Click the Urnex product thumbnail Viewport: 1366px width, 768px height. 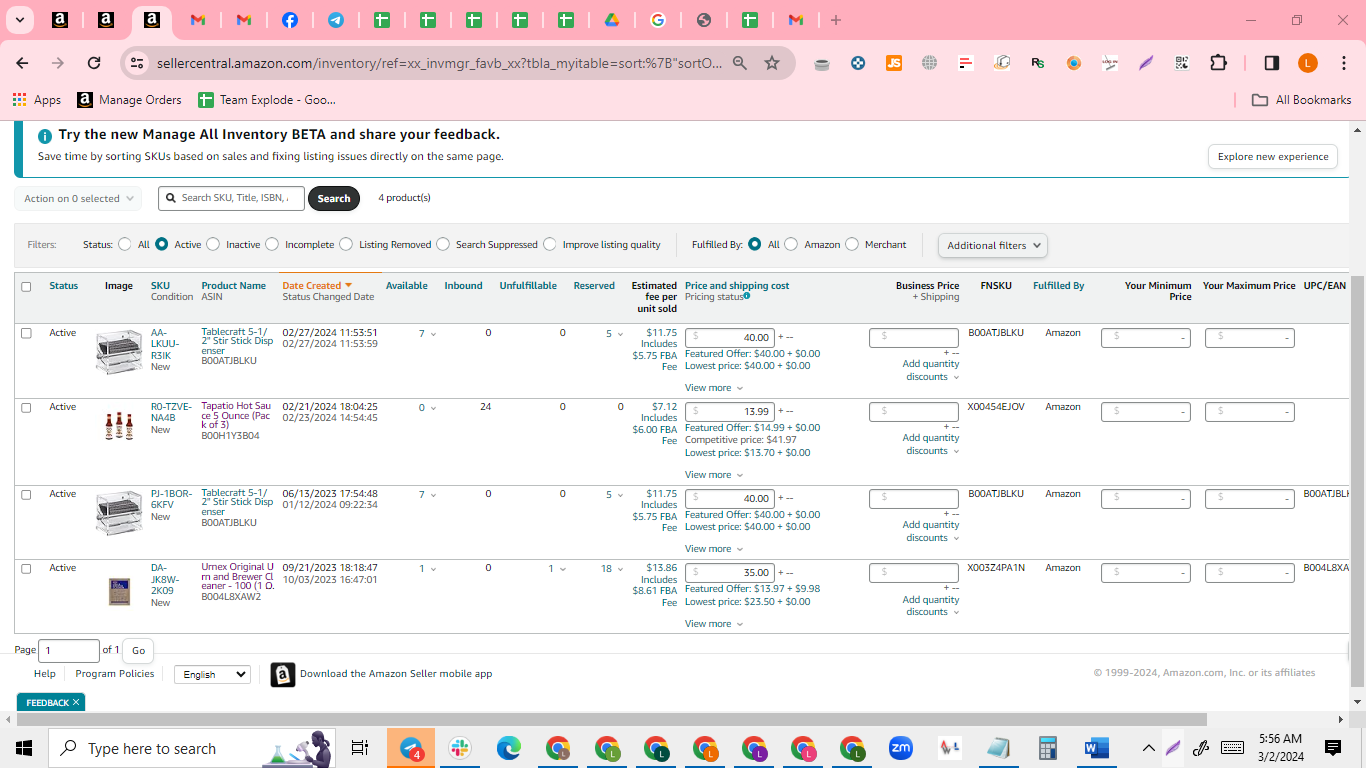[x=119, y=592]
